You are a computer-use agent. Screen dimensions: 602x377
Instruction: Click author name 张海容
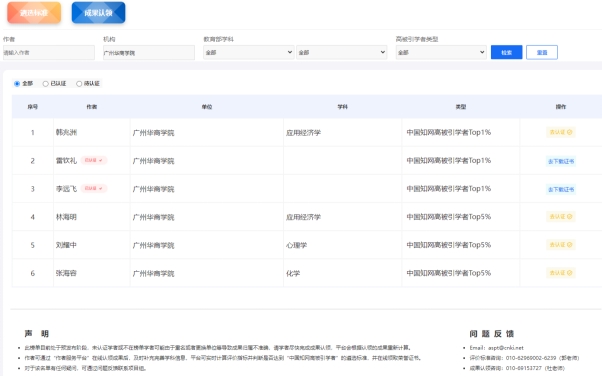(x=66, y=273)
